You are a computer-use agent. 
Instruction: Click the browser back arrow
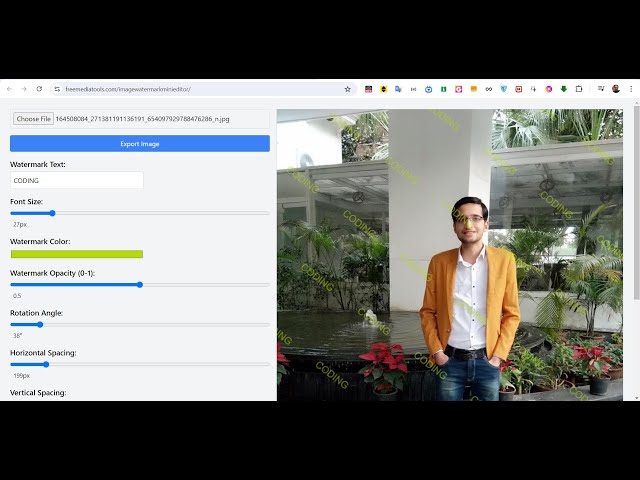(x=9, y=89)
